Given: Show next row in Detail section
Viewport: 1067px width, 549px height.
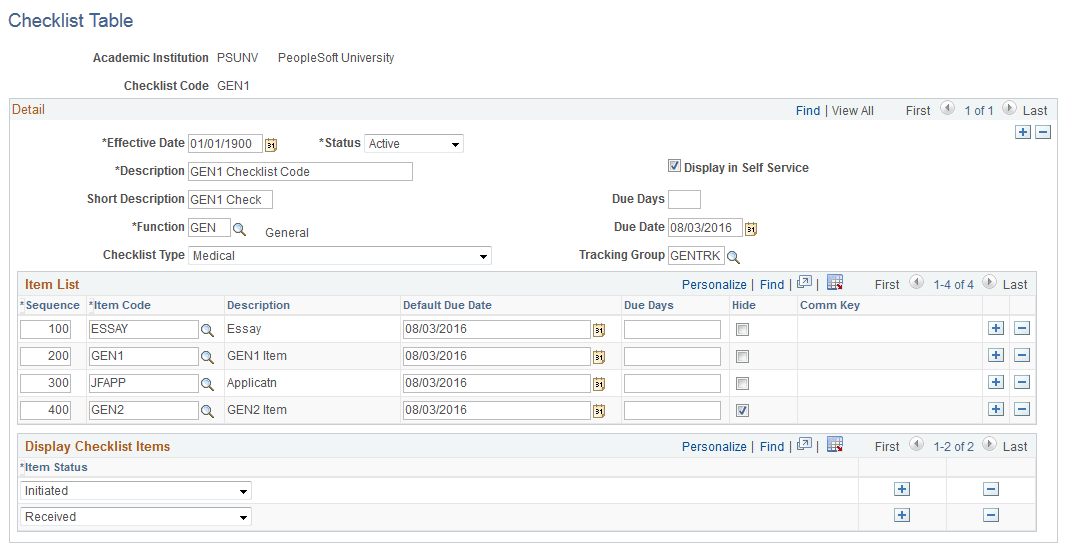Looking at the screenshot, I should pyautogui.click(x=1009, y=108).
